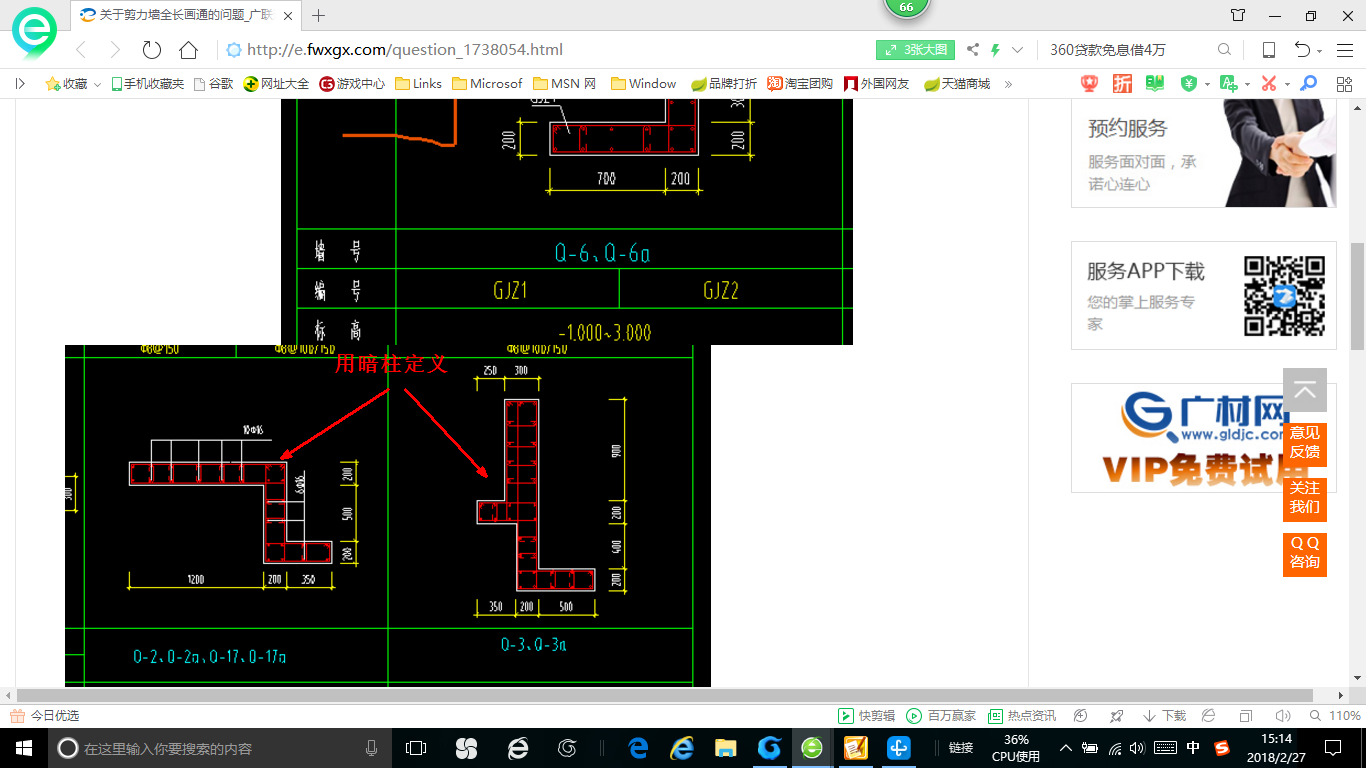The width and height of the screenshot is (1366, 768).
Task: Click the horizontal page scrollbar
Action: tap(665, 695)
